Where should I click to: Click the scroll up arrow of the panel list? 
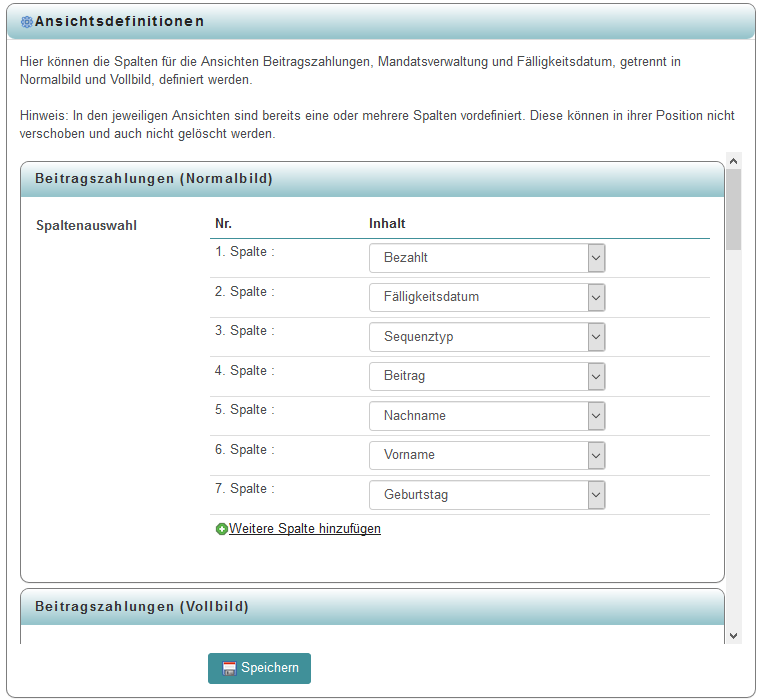[733, 160]
